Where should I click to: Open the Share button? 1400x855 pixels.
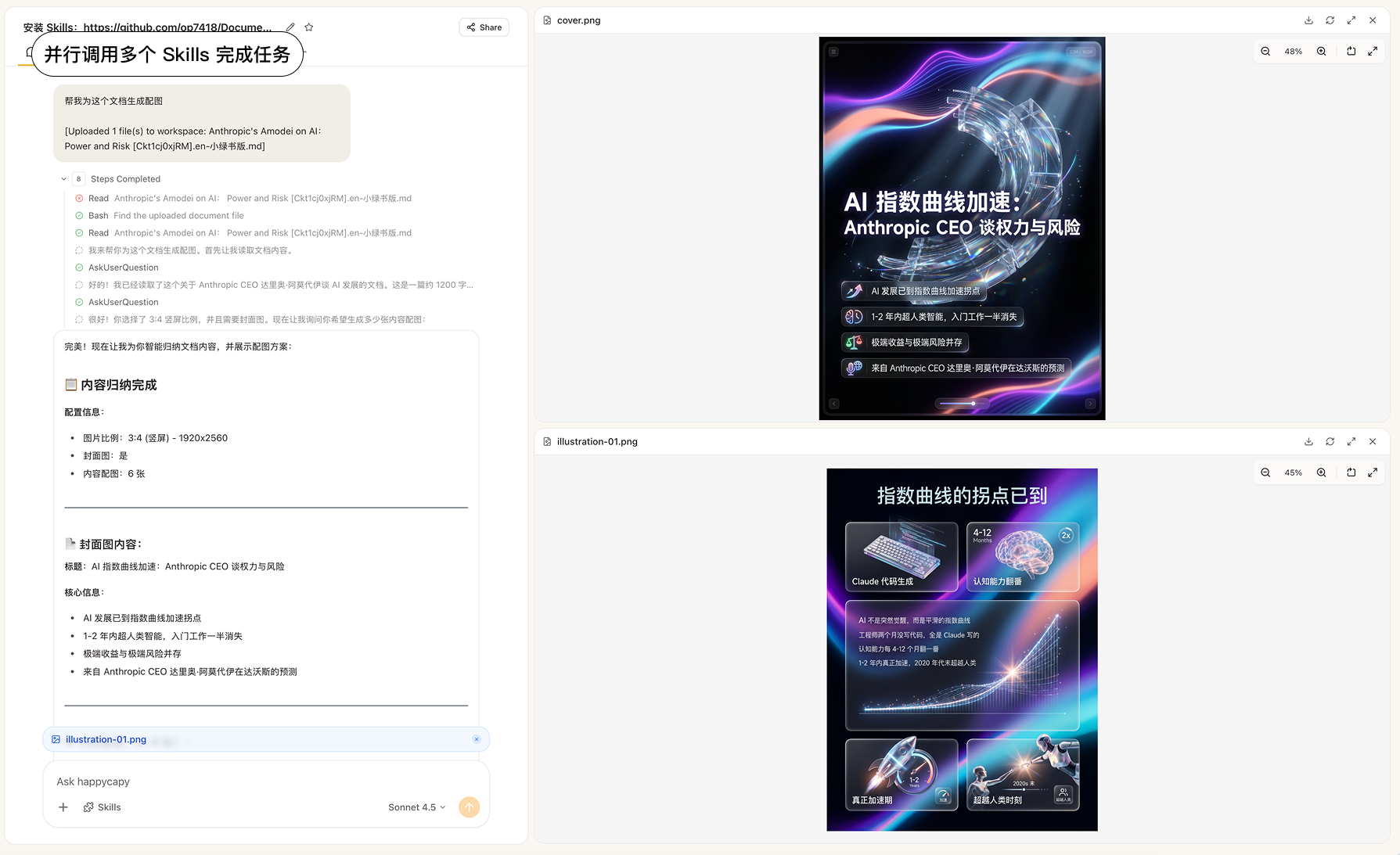tap(484, 27)
